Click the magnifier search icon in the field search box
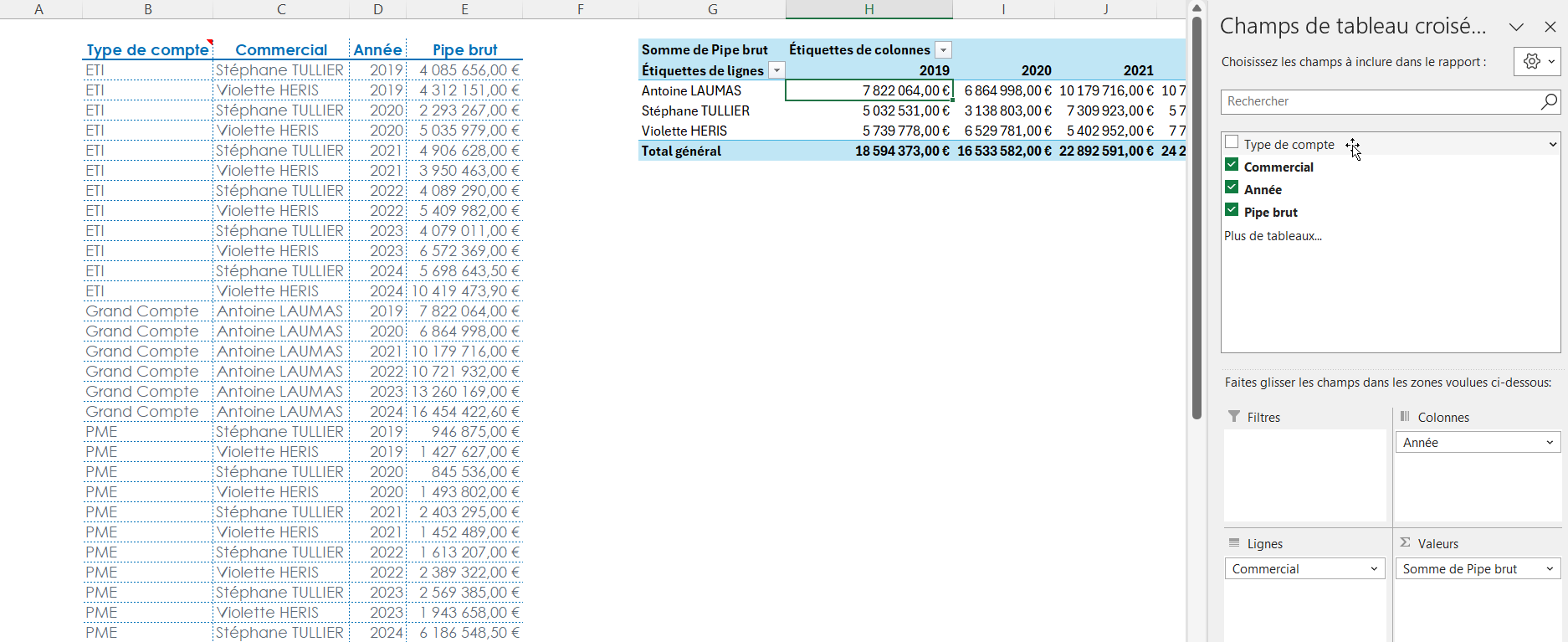Image resolution: width=1568 pixels, height=642 pixels. pyautogui.click(x=1549, y=101)
